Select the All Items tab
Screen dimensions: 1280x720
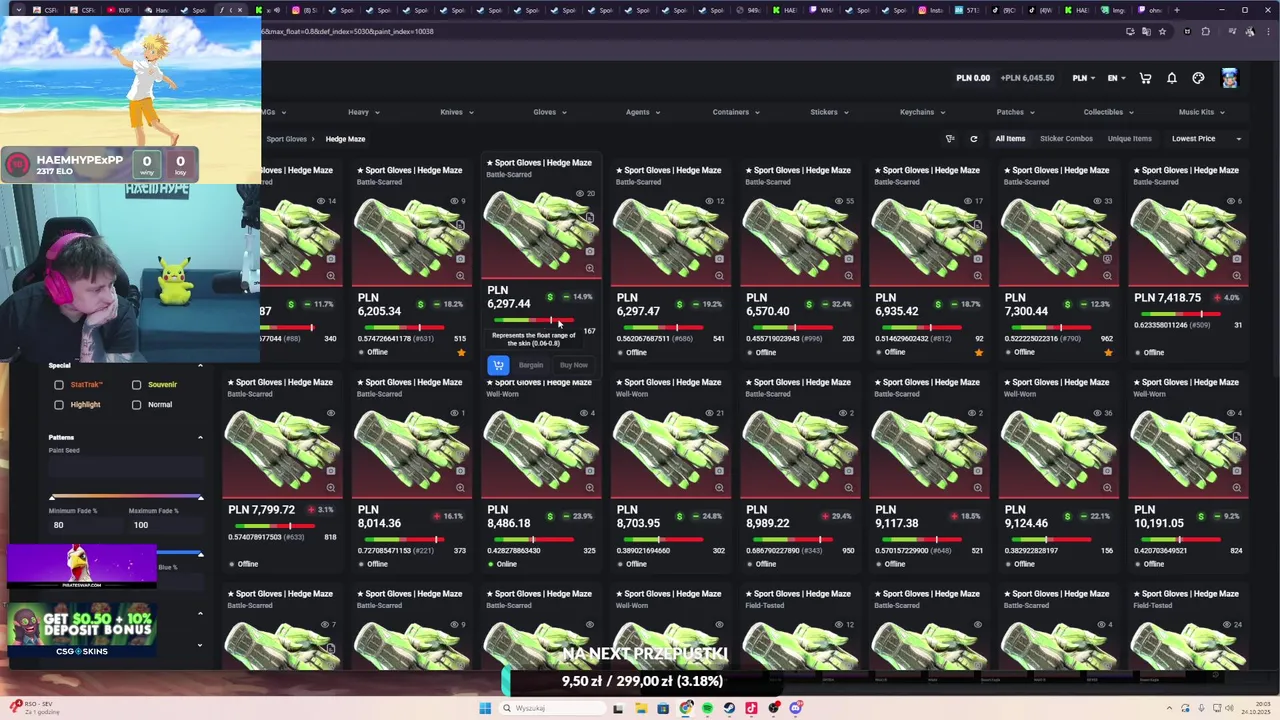(1010, 139)
